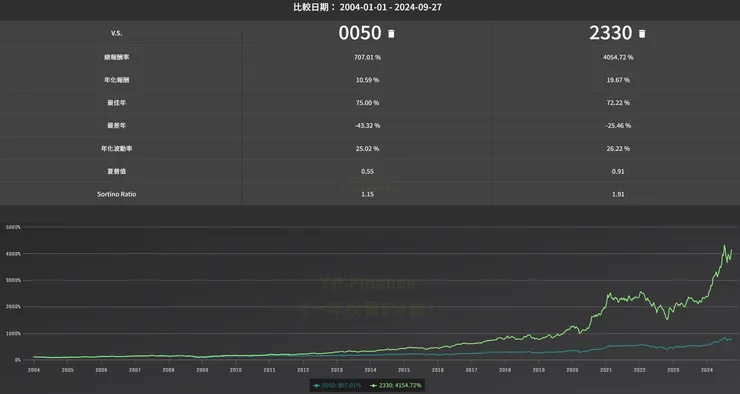Click the 夏普值 row label
Viewport: 740px width, 394px height.
coord(117,171)
